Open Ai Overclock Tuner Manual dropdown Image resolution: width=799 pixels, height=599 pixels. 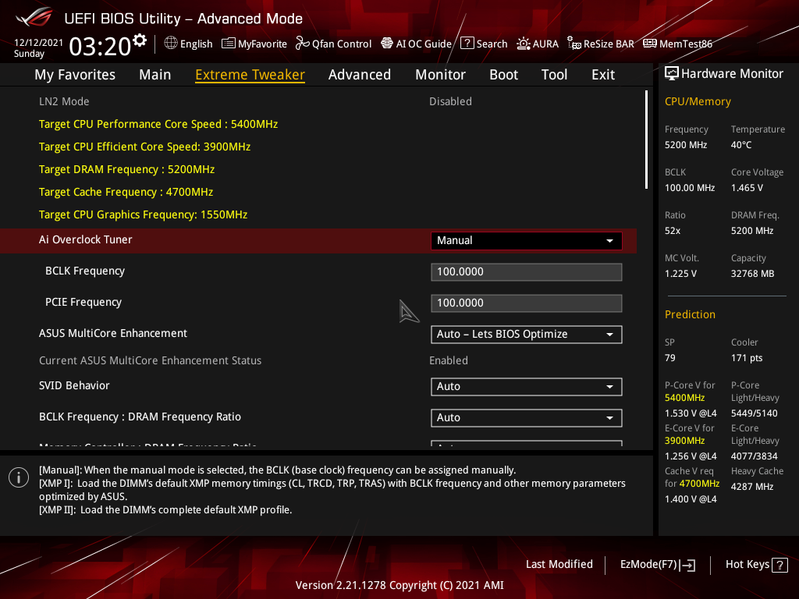pos(526,240)
